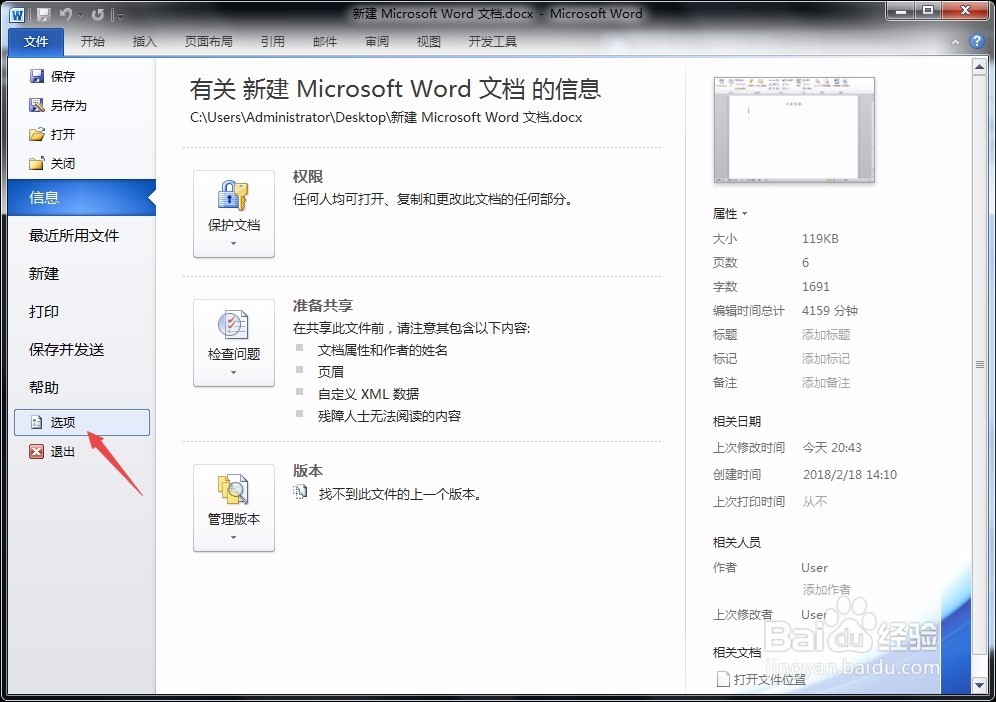The image size is (996, 702).
Task: Click the 保存 (Save) icon in the sidebar
Action: pos(35,75)
